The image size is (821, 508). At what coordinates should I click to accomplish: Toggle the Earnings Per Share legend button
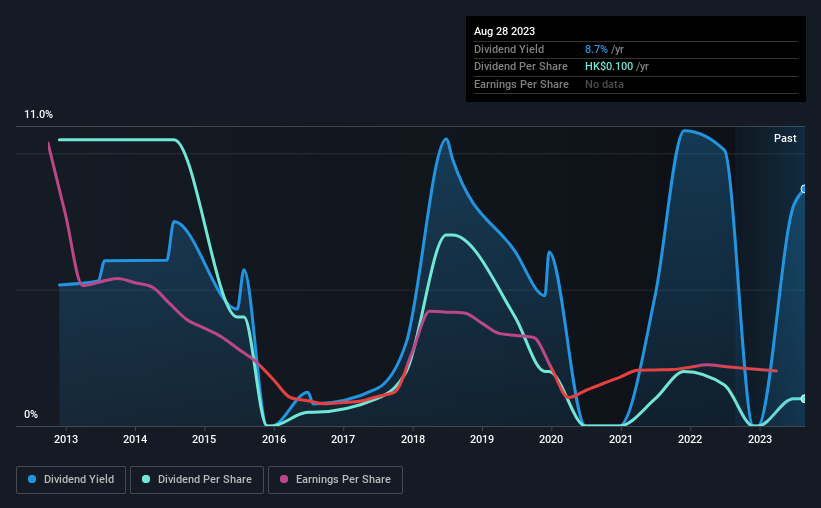[x=335, y=480]
